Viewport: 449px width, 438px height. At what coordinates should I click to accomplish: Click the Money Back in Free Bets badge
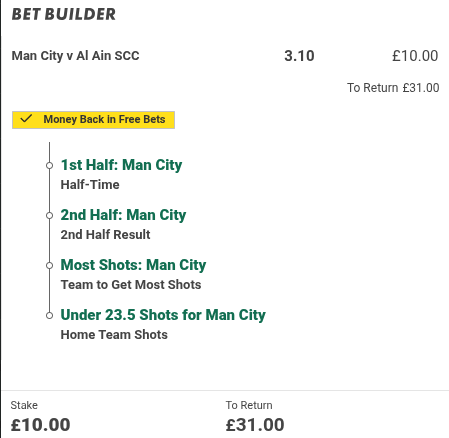[93, 120]
